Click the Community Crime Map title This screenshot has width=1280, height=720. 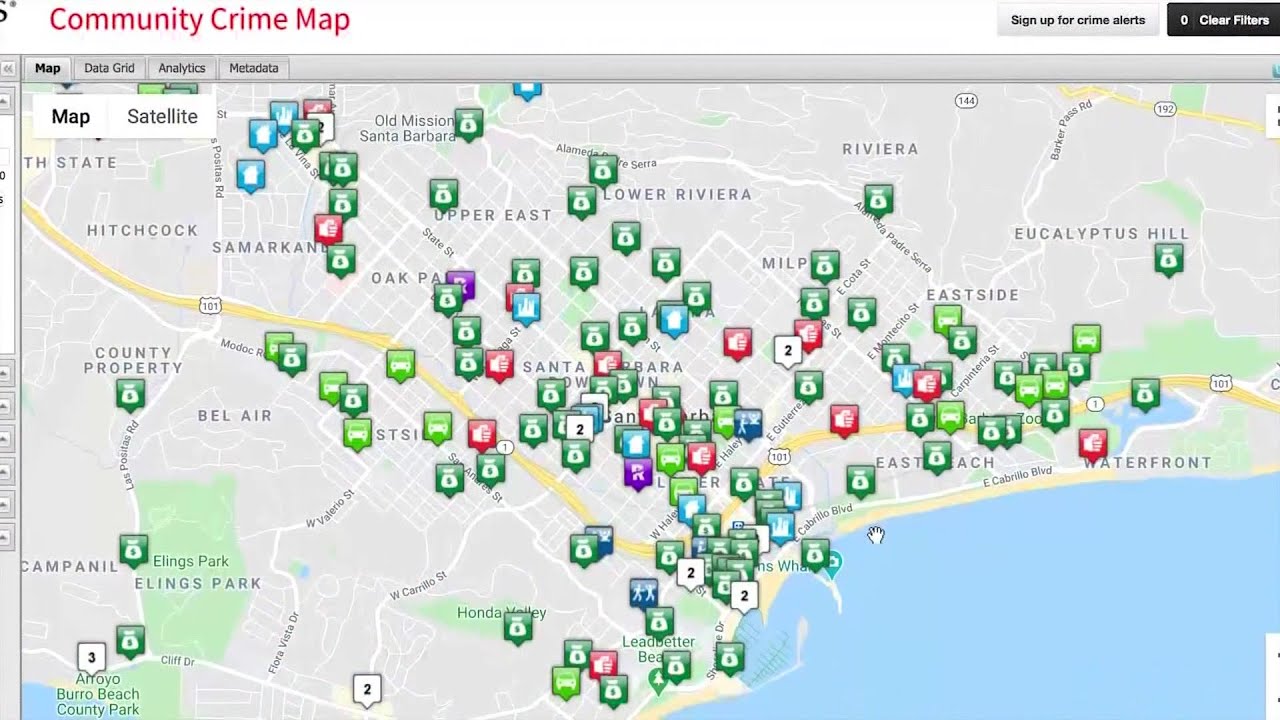pos(200,19)
